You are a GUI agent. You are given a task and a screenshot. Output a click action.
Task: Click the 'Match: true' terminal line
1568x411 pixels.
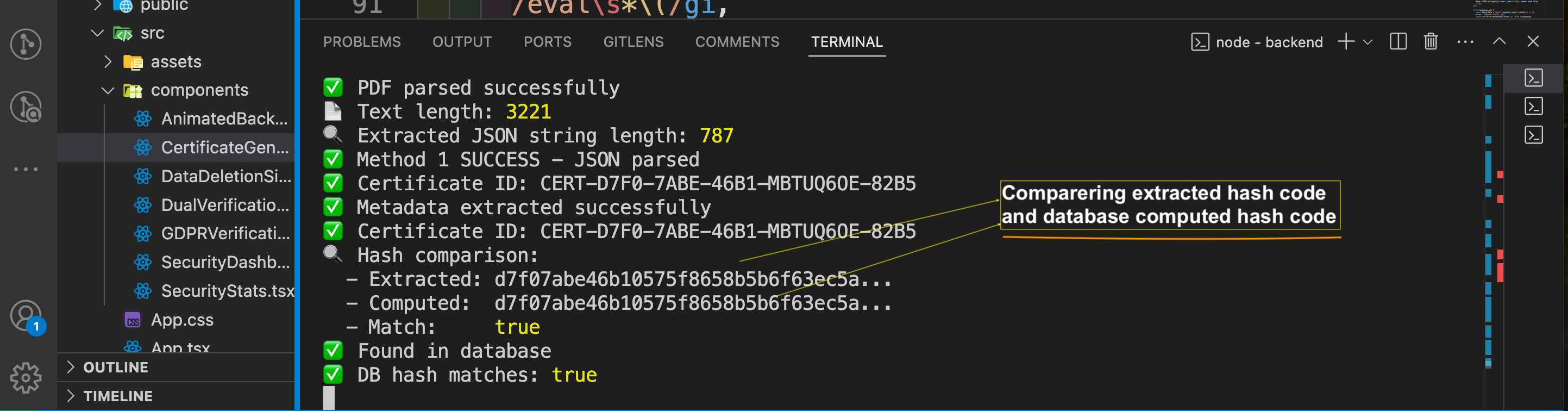tap(442, 328)
